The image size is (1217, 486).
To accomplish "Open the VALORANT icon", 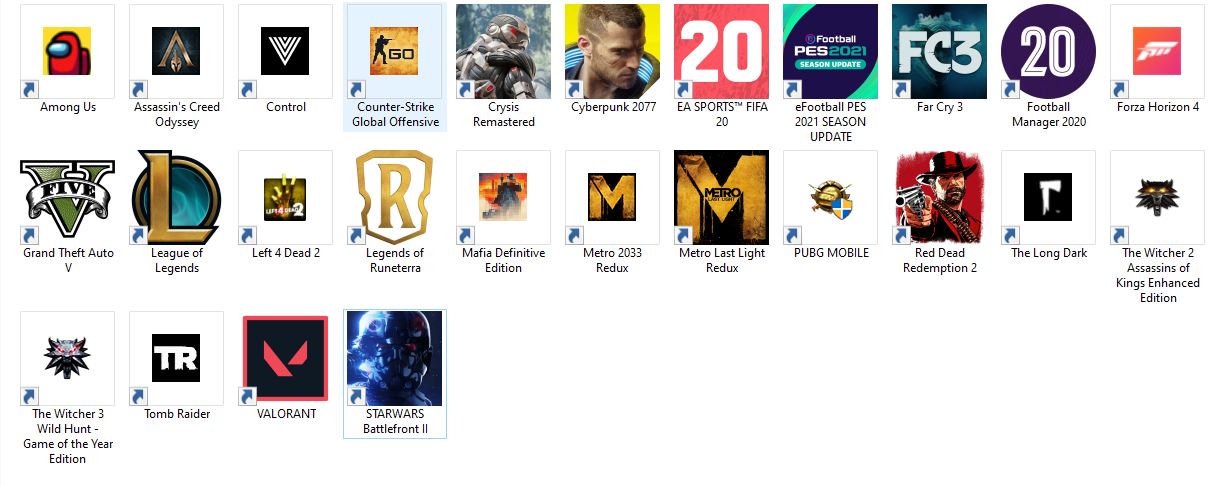I will pos(285,359).
